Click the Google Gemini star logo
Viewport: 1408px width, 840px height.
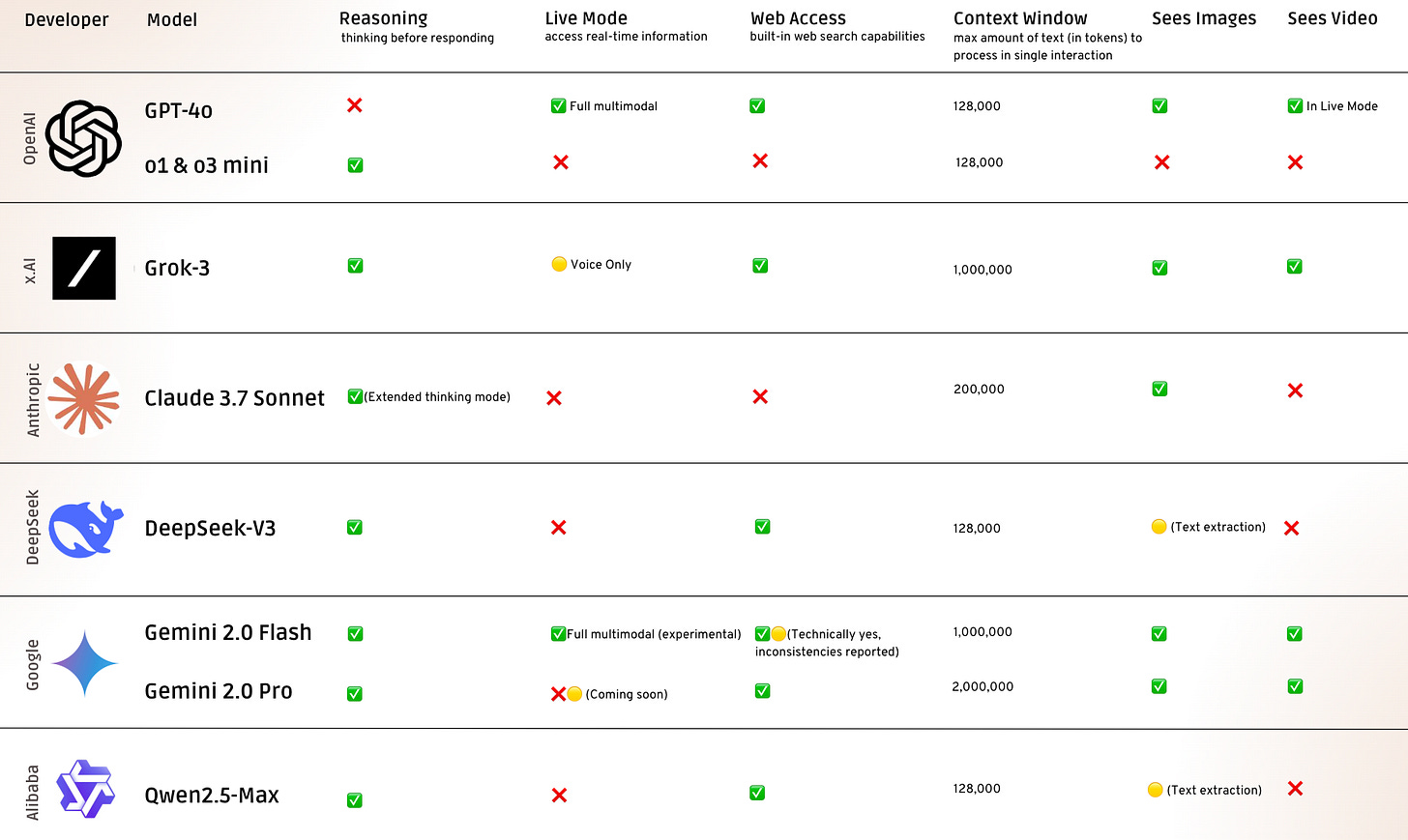pyautogui.click(x=85, y=663)
